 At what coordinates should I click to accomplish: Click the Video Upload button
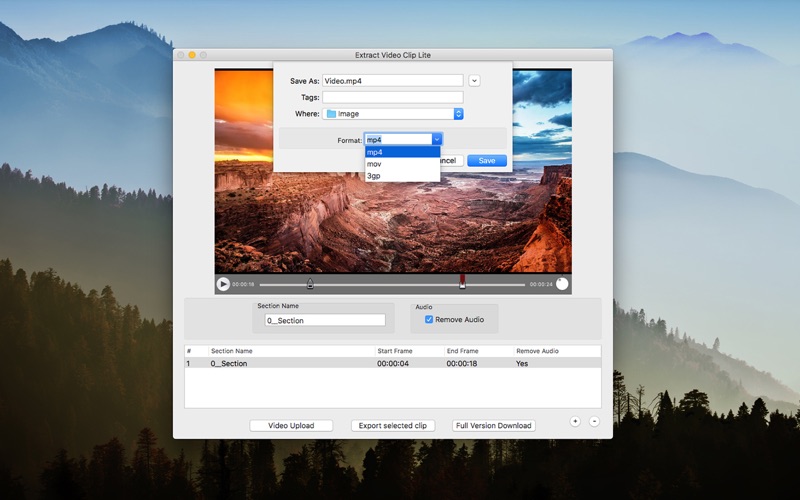coord(291,426)
